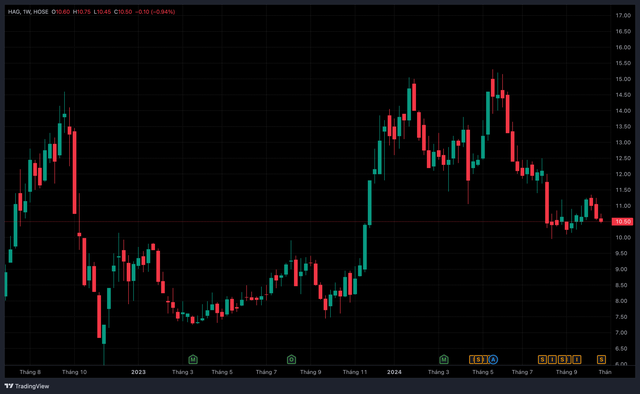
Task: Click the open value O10.60
Action: coord(60,12)
